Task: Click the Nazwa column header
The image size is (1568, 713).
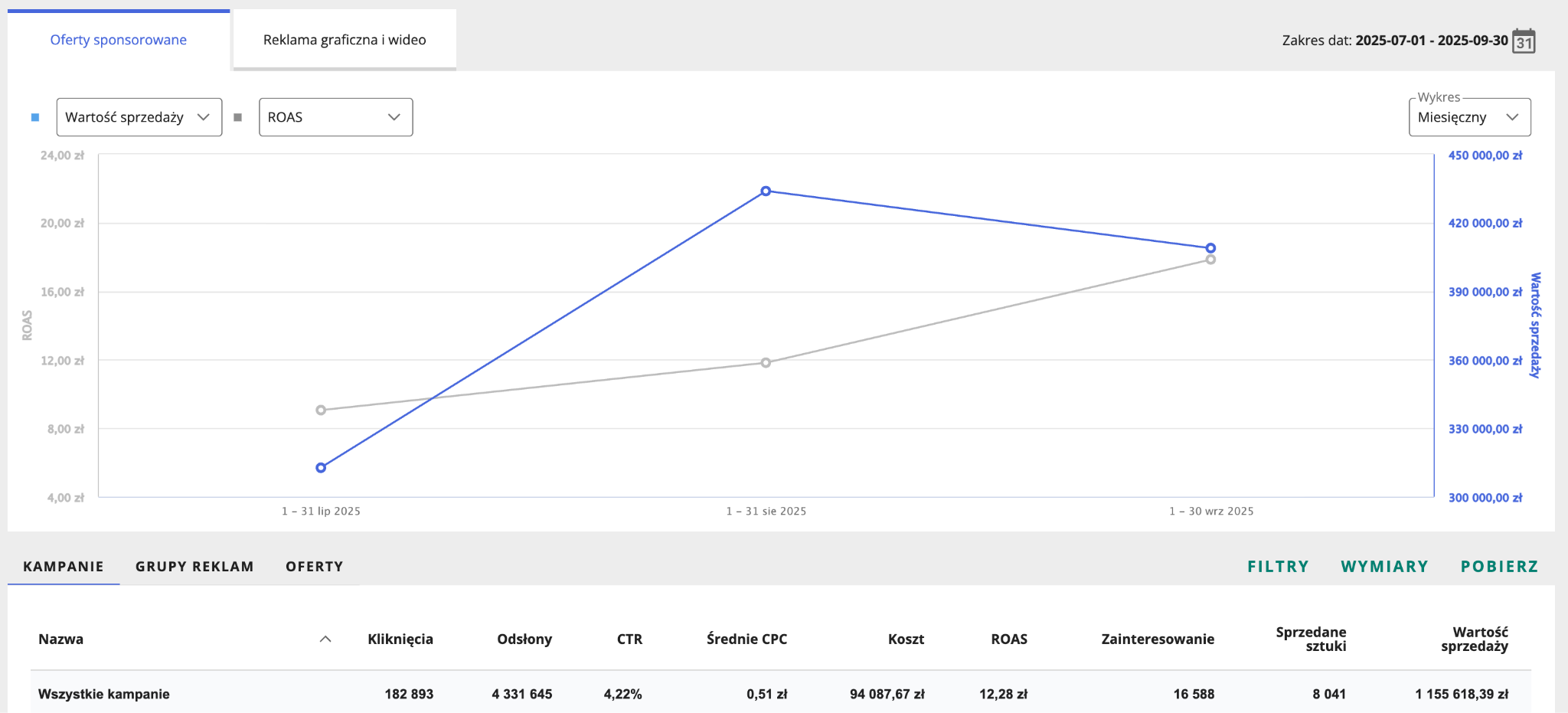Action: [x=61, y=639]
